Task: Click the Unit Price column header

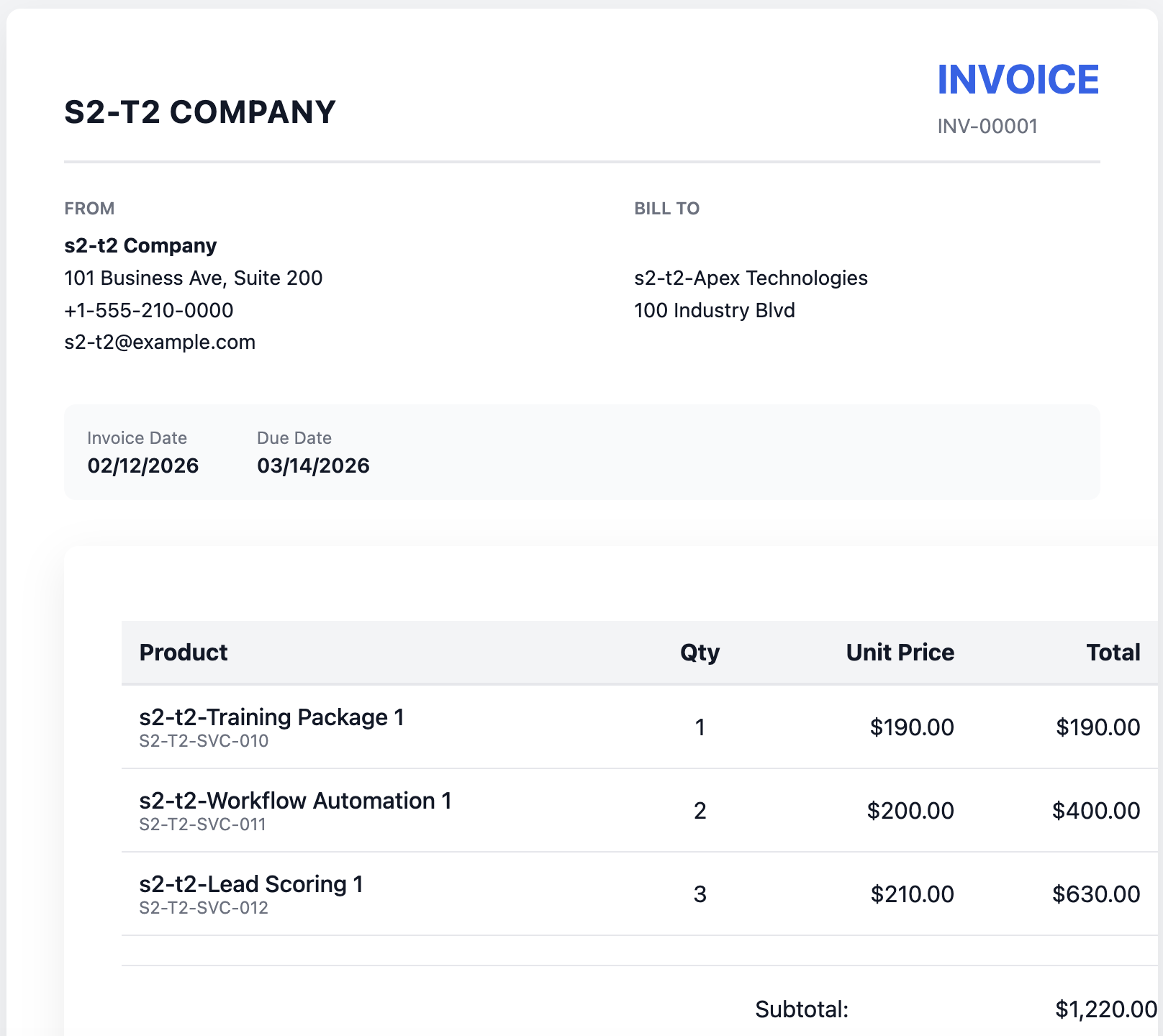Action: tap(900, 653)
